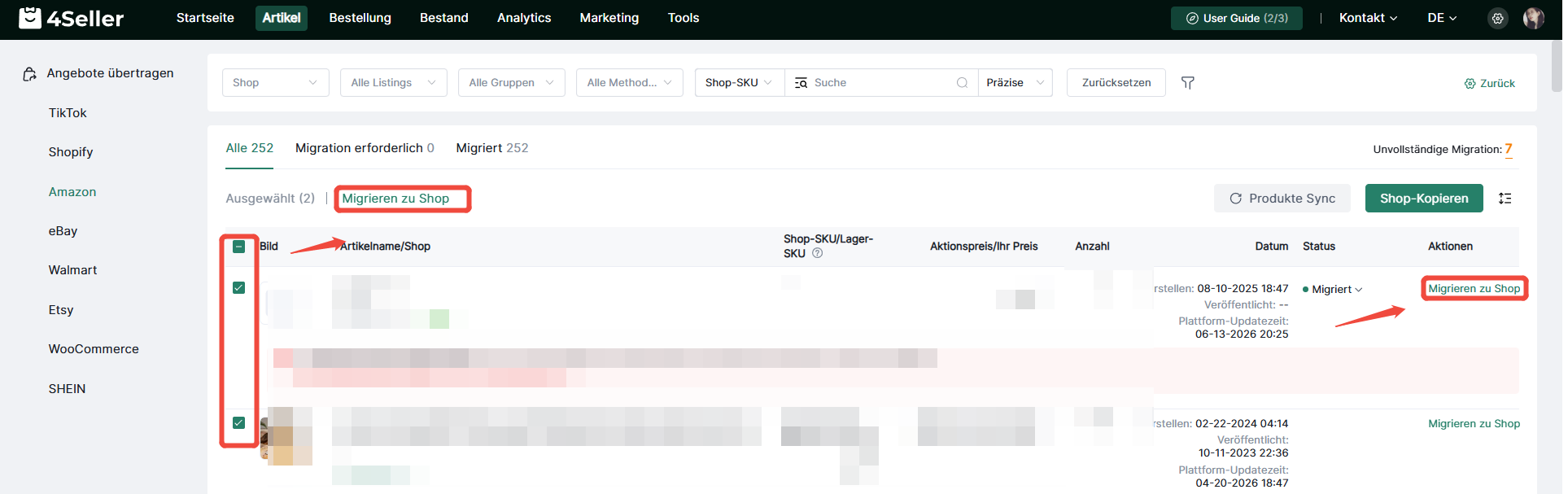This screenshot has height=494, width=1568.
Task: Open the Alle Gruppen dropdown
Action: (x=511, y=83)
